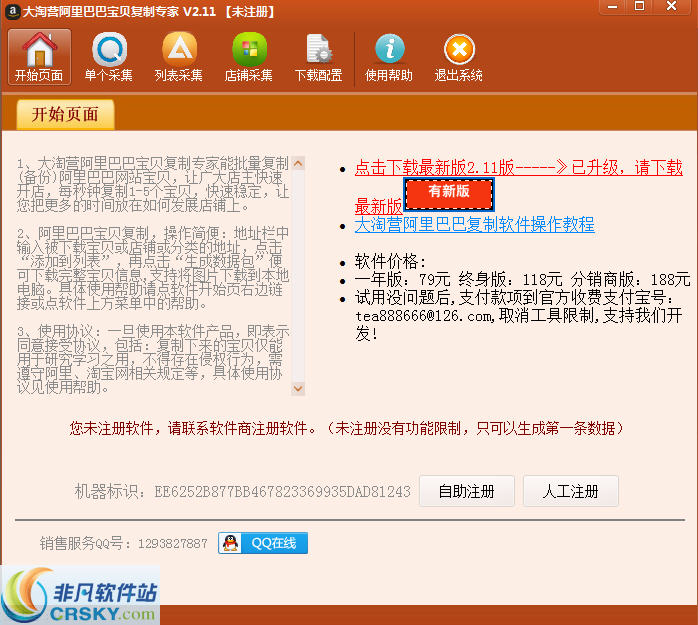
Task: Click the scroll down arrow of description text
Action: (x=298, y=389)
